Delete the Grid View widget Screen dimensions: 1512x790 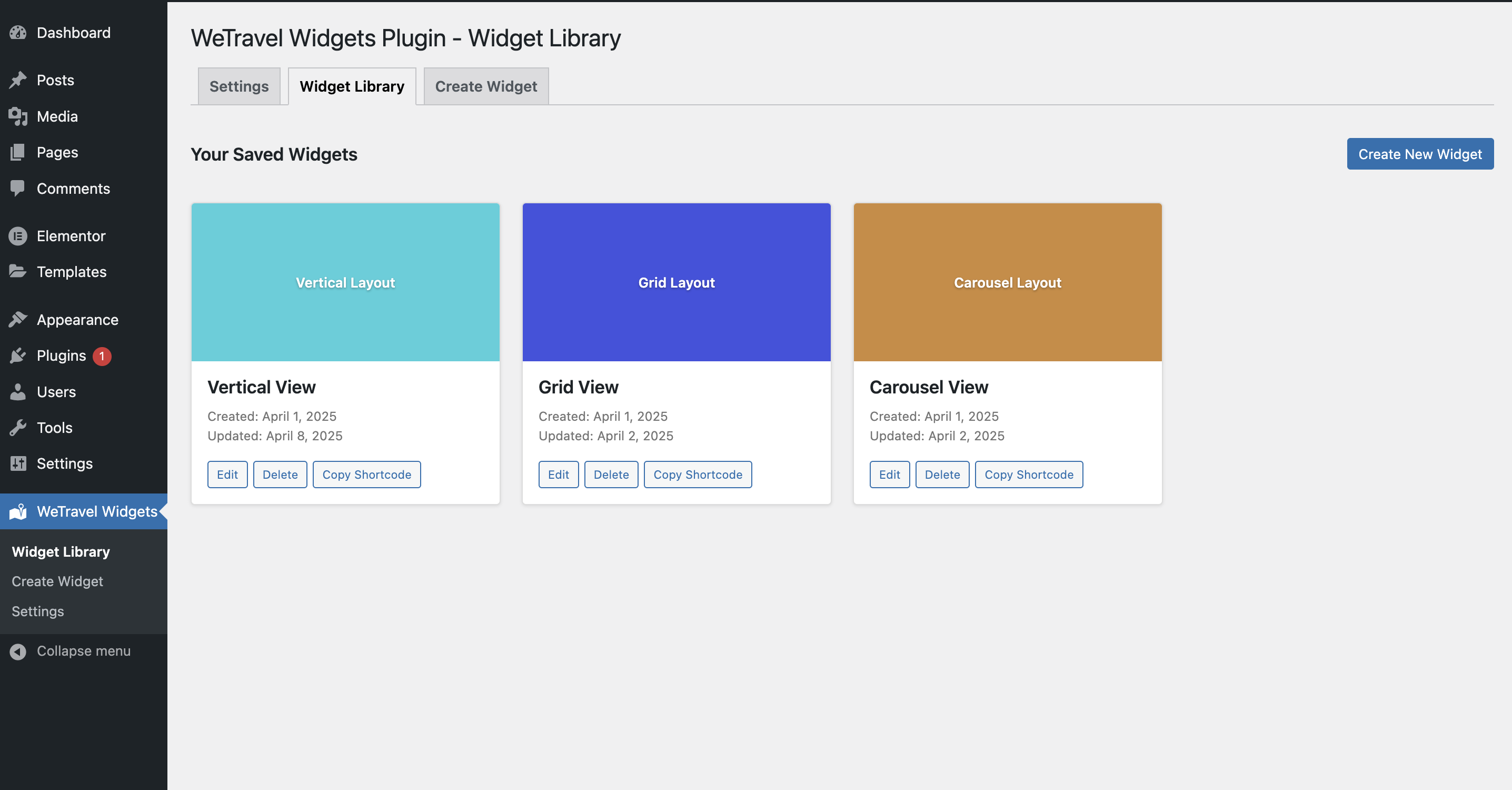pos(611,475)
